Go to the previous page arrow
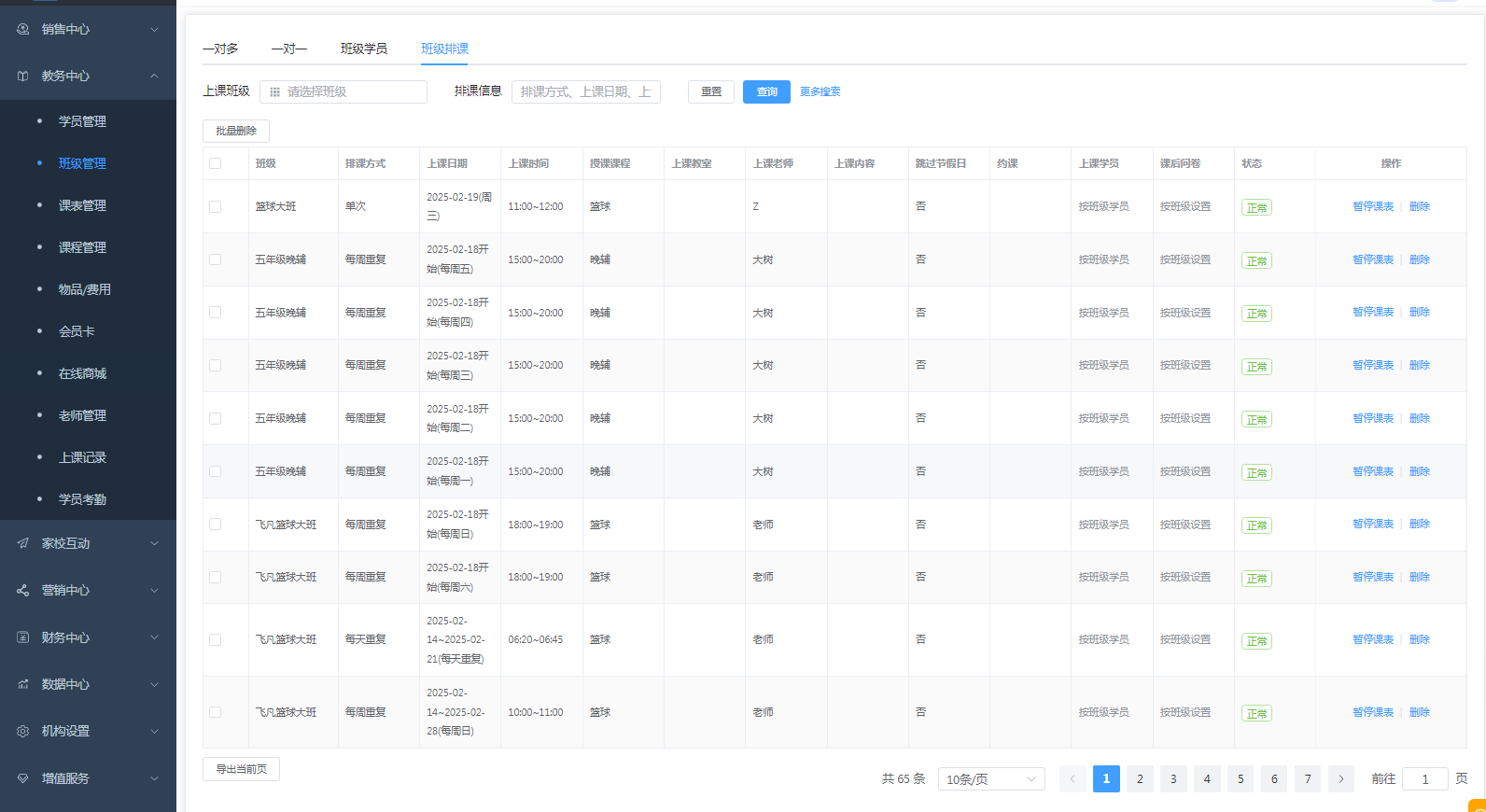The width and height of the screenshot is (1486, 812). pyautogui.click(x=1072, y=778)
